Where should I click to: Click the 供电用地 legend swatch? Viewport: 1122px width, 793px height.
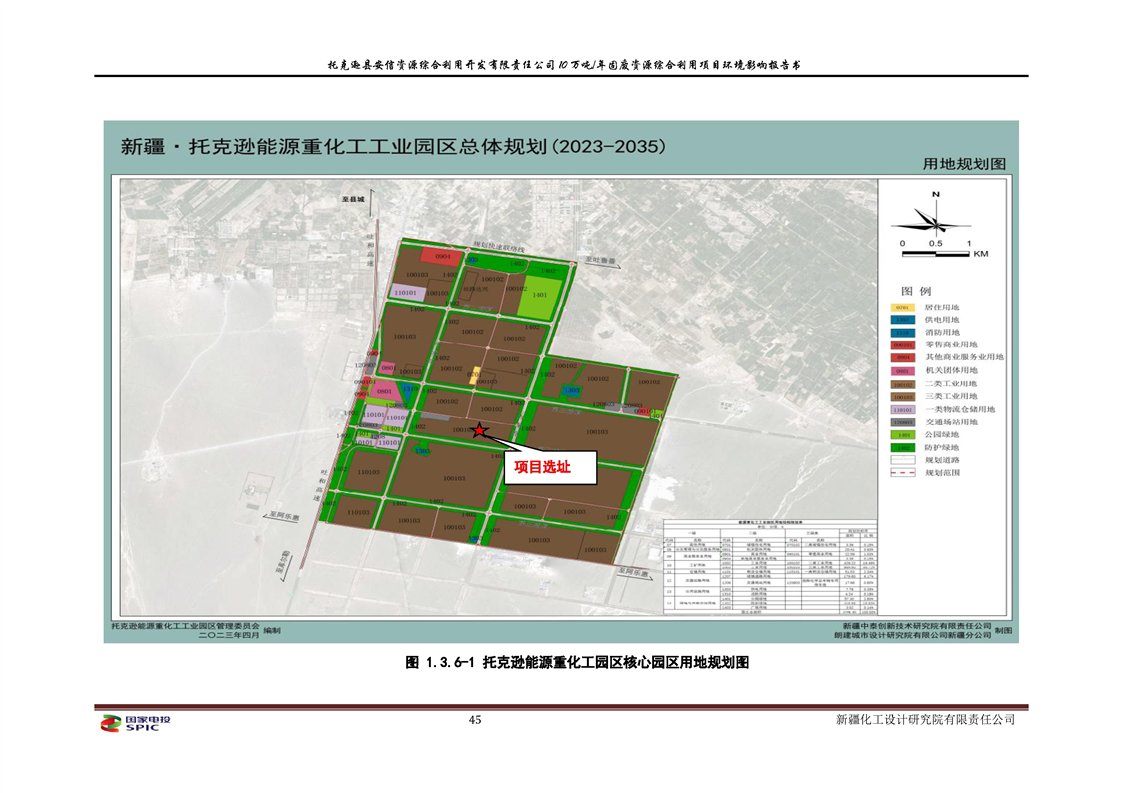click(903, 320)
